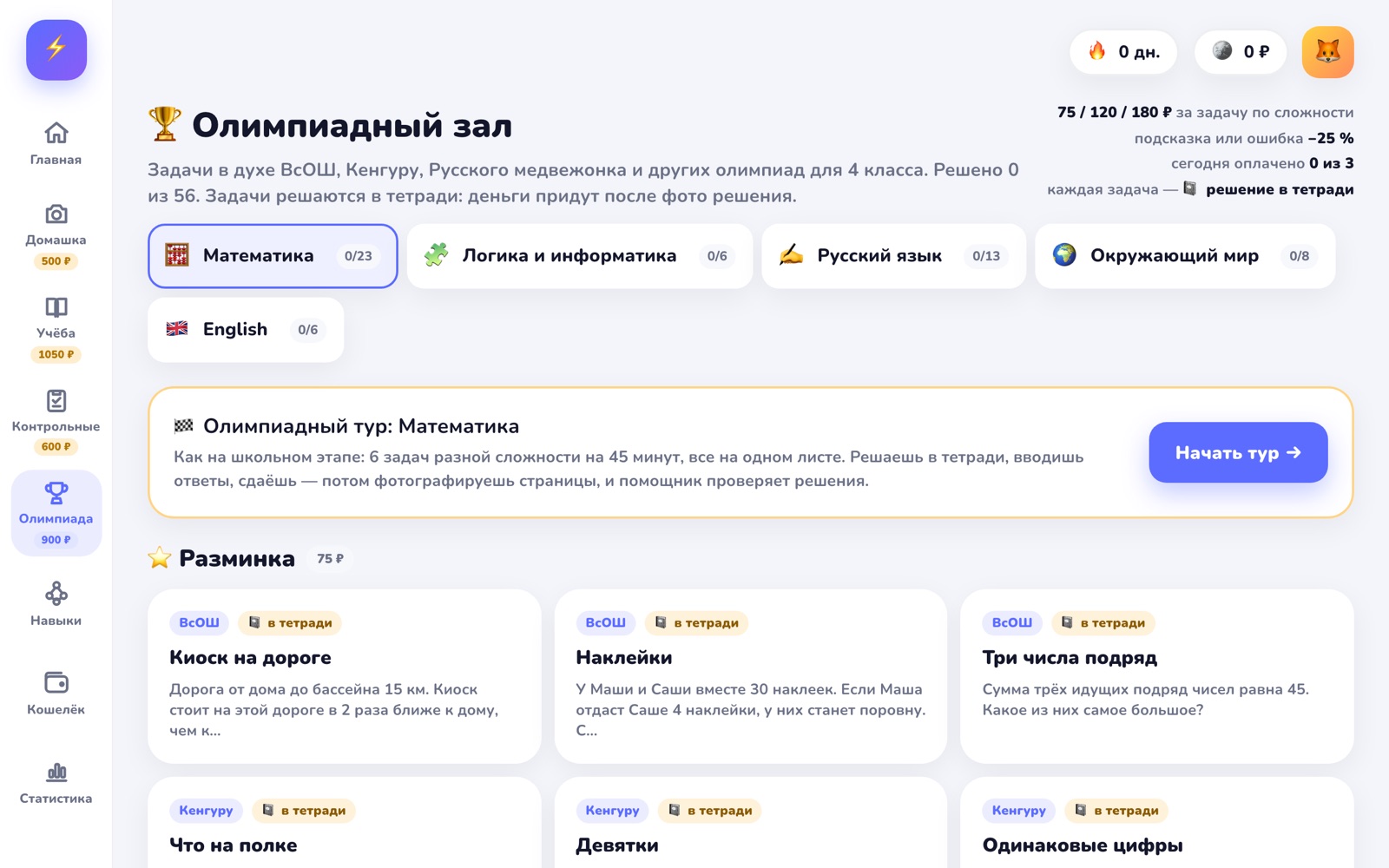Open the Девятки task
Screen dimensions: 1389x868
click(751, 823)
